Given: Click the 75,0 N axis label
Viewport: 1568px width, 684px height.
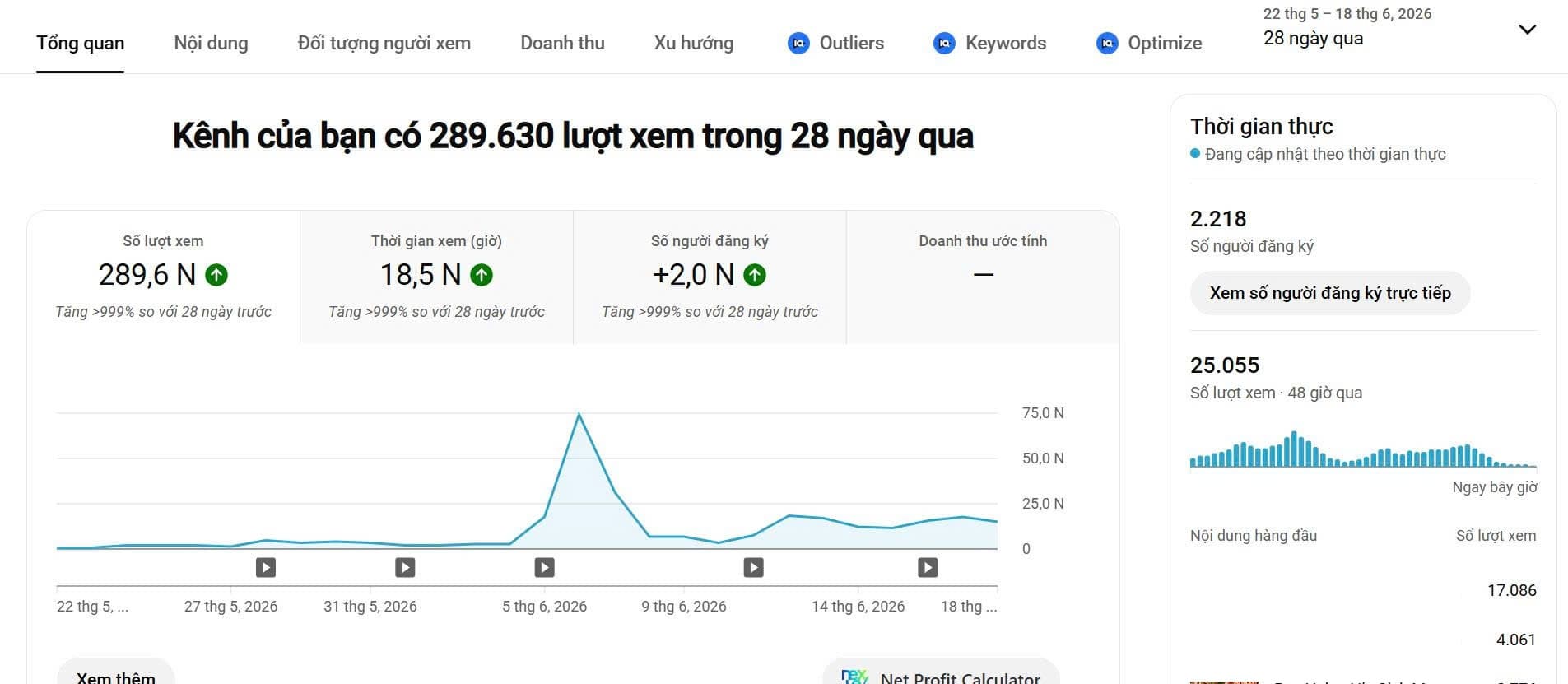Looking at the screenshot, I should click(x=1043, y=413).
